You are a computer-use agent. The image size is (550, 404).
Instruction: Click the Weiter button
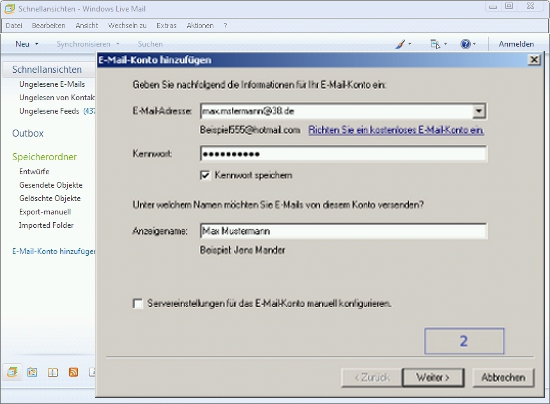pos(433,378)
